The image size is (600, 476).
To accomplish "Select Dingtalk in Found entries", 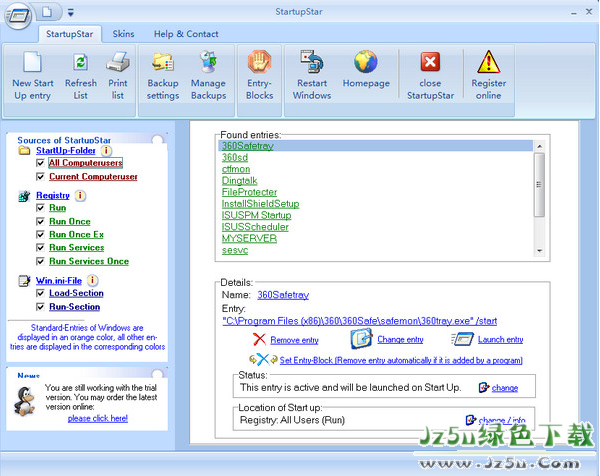I will click(240, 181).
